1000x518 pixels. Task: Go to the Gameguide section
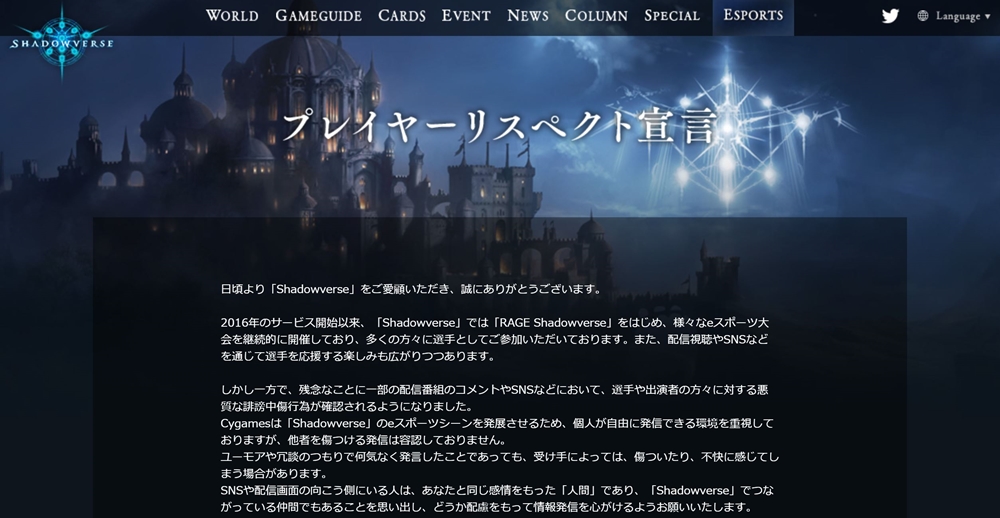(318, 15)
